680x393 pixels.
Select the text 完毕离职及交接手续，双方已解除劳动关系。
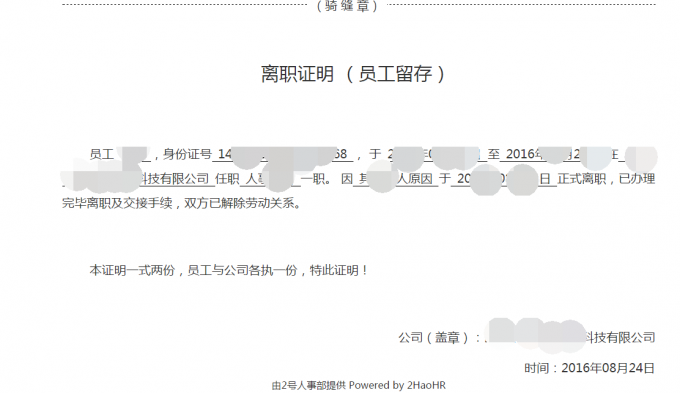pos(182,203)
